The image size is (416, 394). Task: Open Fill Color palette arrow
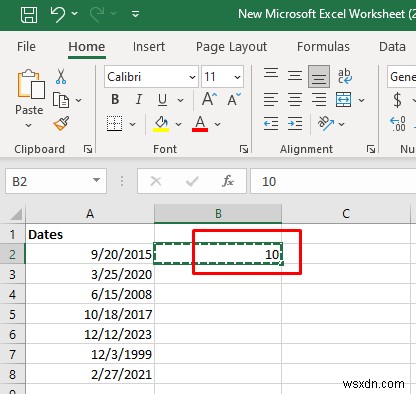coord(178,124)
